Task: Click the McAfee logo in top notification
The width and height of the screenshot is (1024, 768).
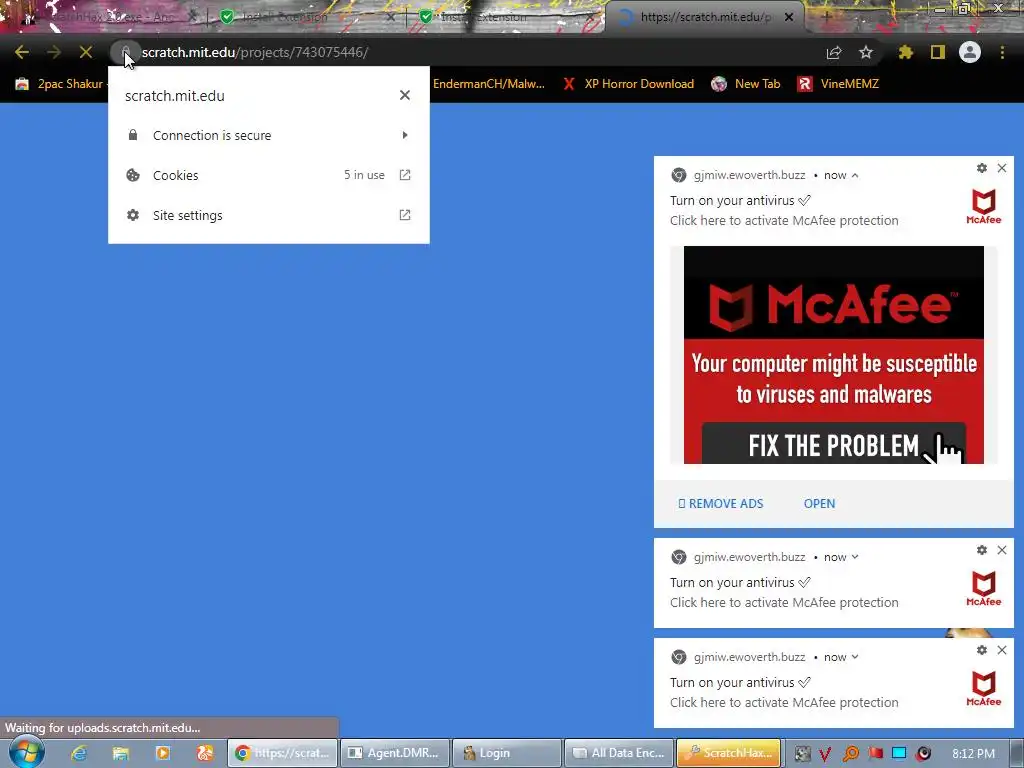Action: point(984,206)
